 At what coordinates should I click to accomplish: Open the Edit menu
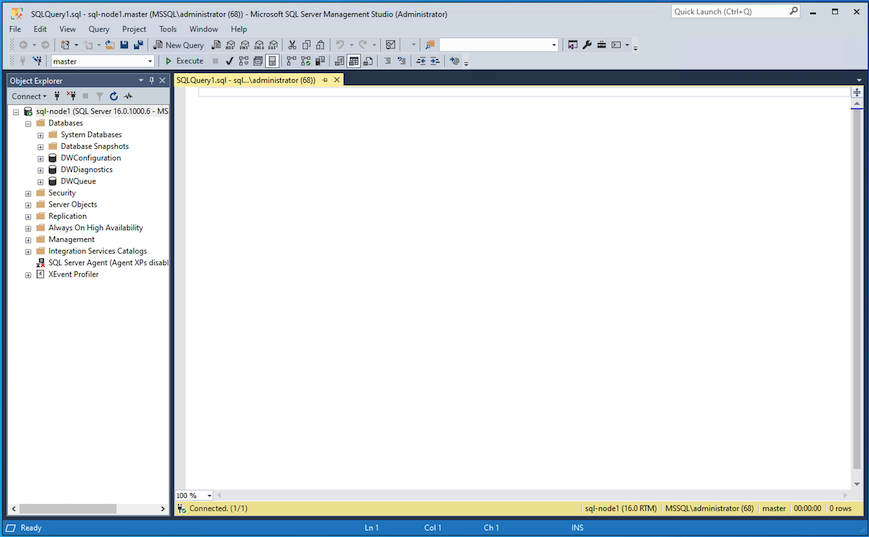40,29
